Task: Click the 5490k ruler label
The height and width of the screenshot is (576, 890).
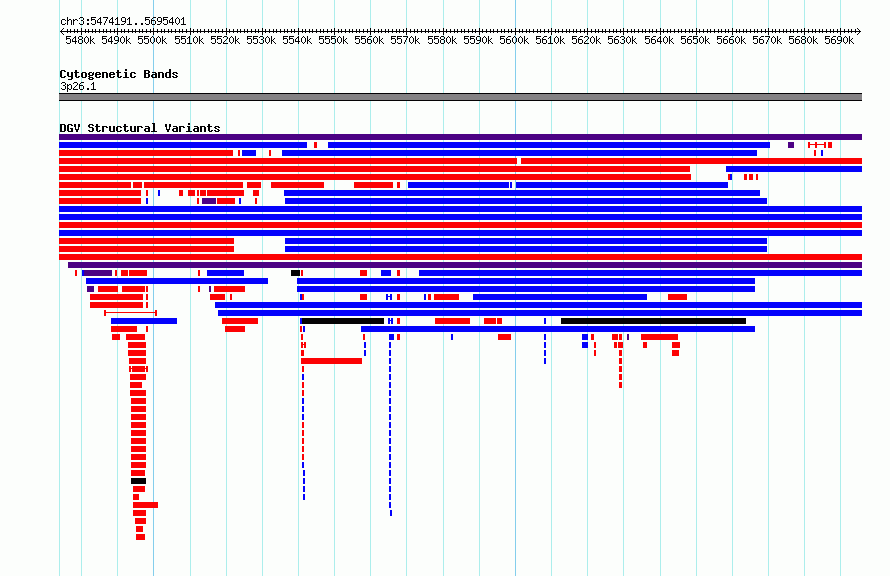Action: 116,40
